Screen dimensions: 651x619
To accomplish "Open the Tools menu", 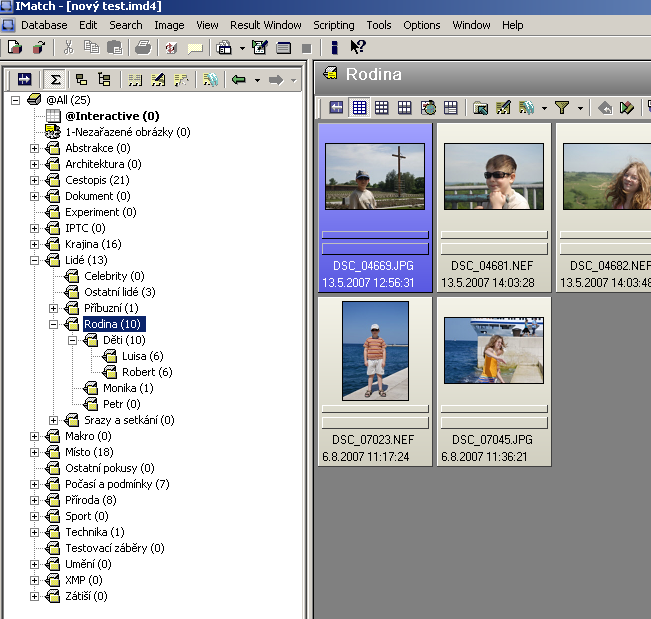I will [379, 25].
